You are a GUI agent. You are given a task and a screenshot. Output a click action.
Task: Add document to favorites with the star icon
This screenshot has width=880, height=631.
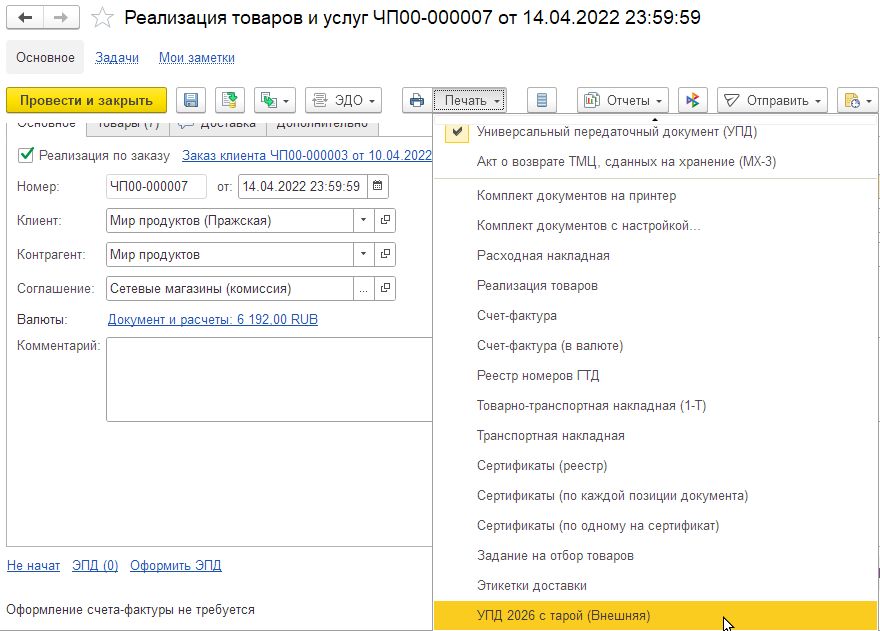coord(102,17)
